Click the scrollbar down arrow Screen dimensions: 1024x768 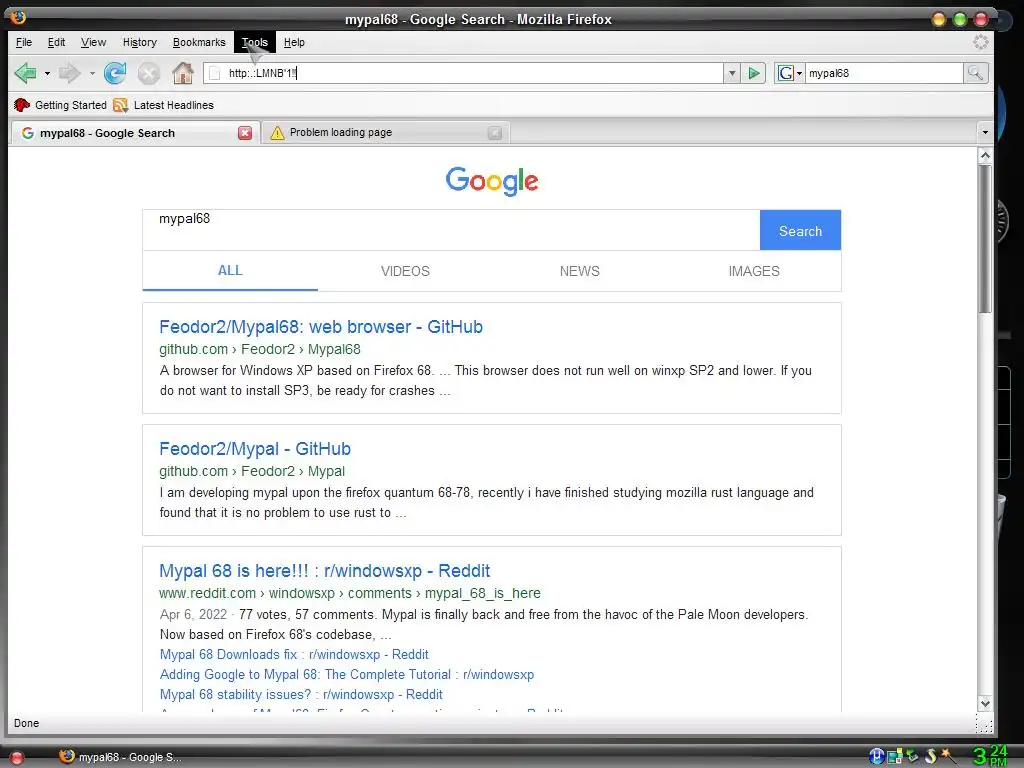pyautogui.click(x=985, y=703)
